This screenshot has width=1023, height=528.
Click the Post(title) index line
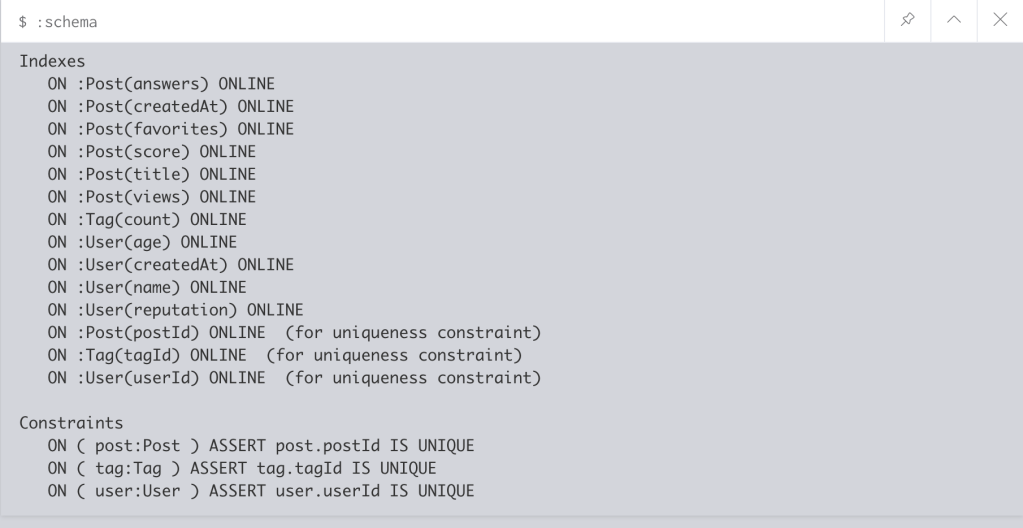[151, 174]
